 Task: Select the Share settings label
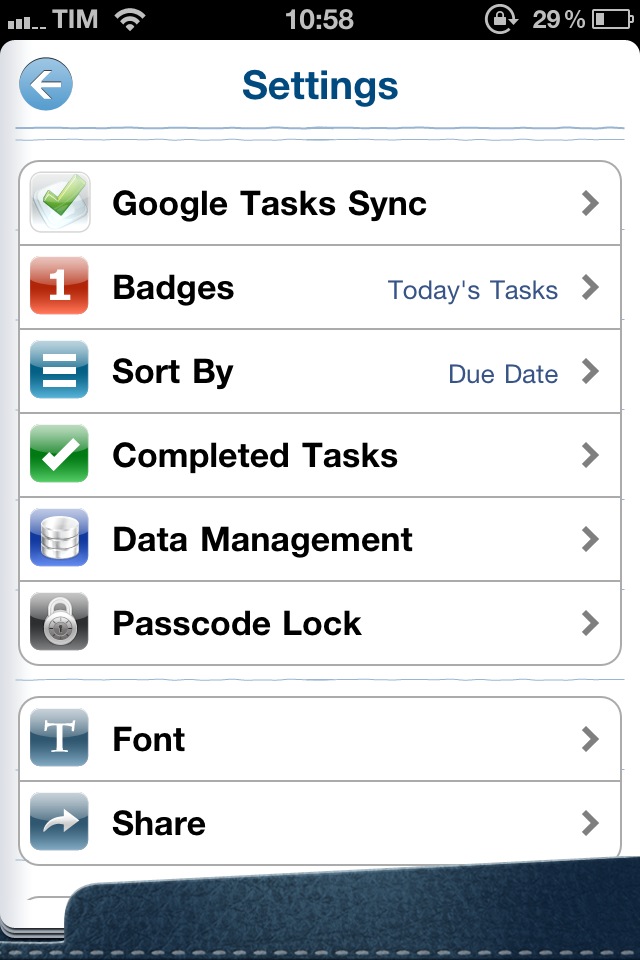click(159, 823)
